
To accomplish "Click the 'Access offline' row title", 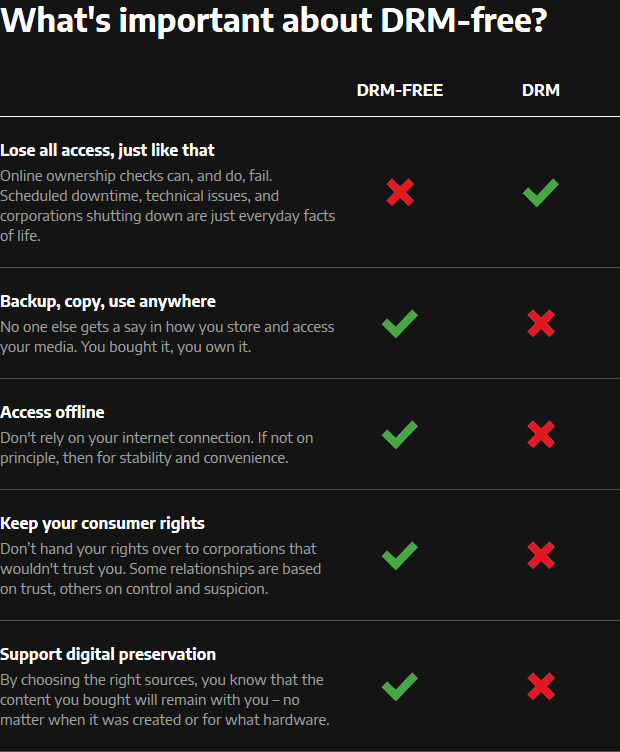I will (x=52, y=412).
